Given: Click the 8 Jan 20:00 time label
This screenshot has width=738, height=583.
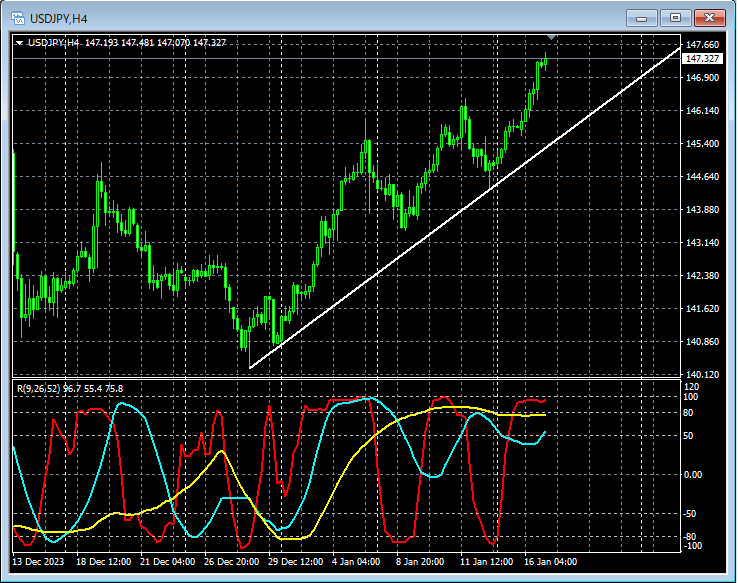Looking at the screenshot, I should (x=420, y=562).
